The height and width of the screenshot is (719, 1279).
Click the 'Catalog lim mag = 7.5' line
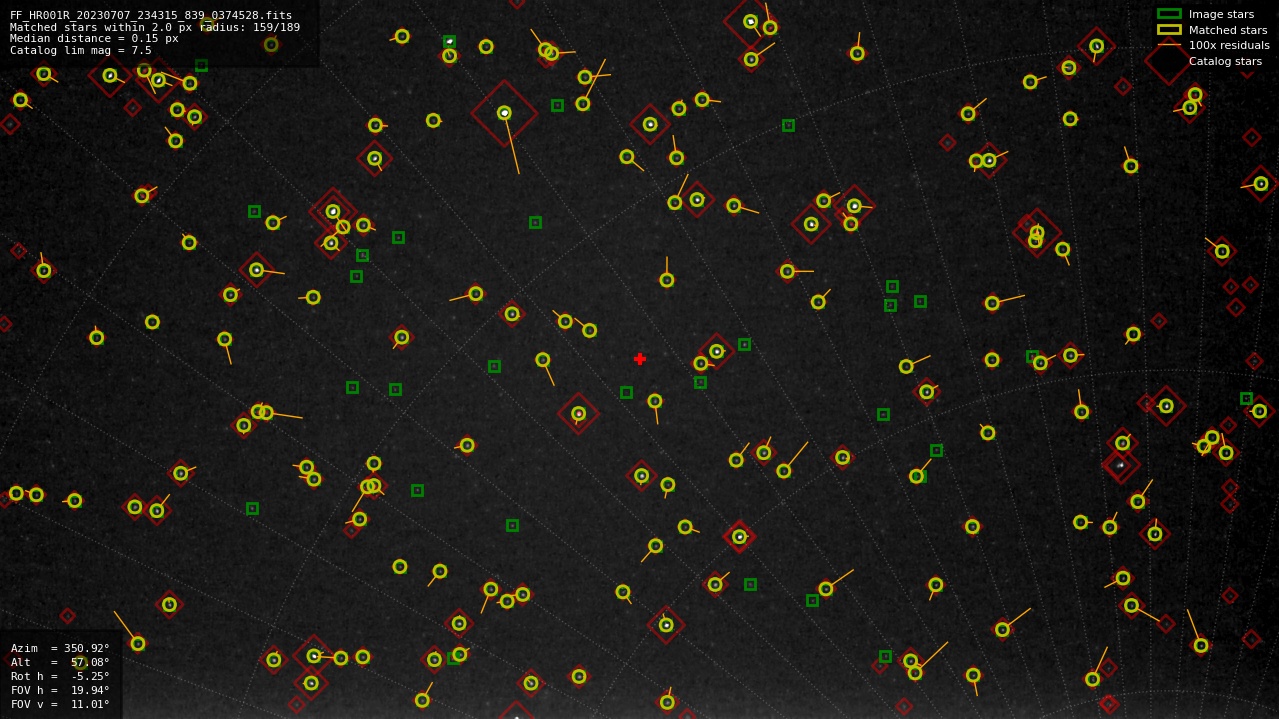click(81, 50)
